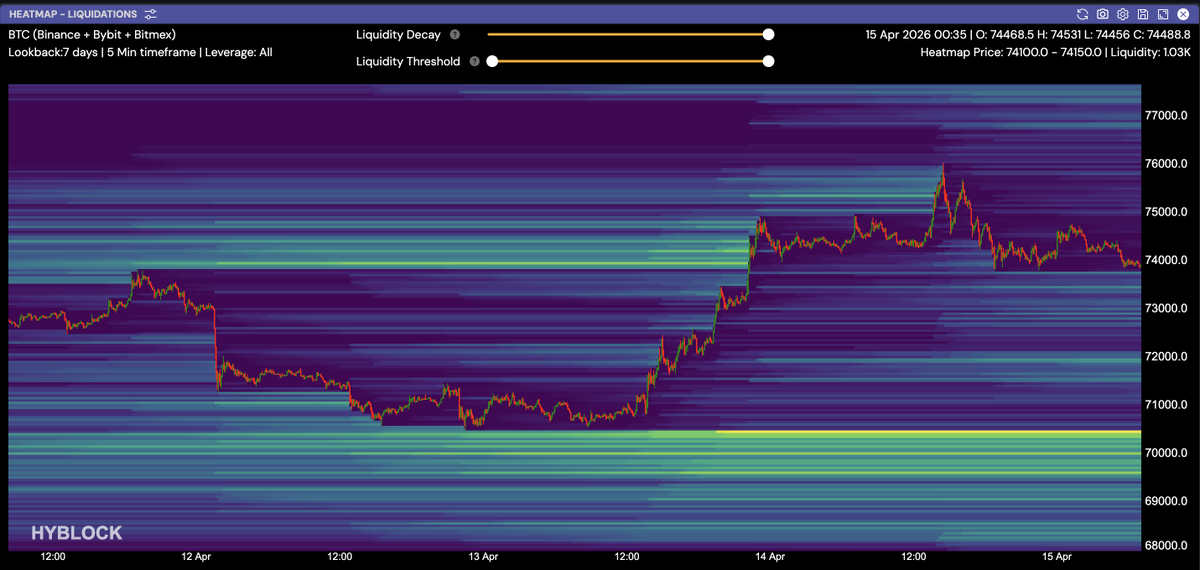
Task: Save the chart with the floppy disk icon
Action: click(x=1143, y=14)
